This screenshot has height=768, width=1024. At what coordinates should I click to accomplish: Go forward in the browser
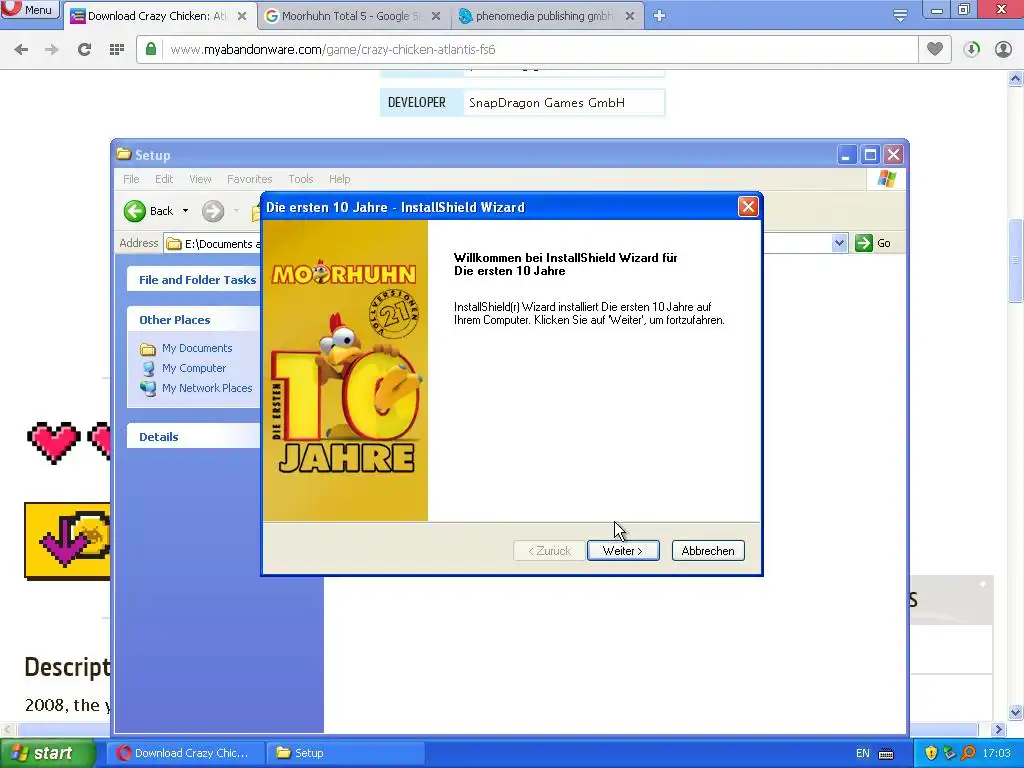point(52,49)
